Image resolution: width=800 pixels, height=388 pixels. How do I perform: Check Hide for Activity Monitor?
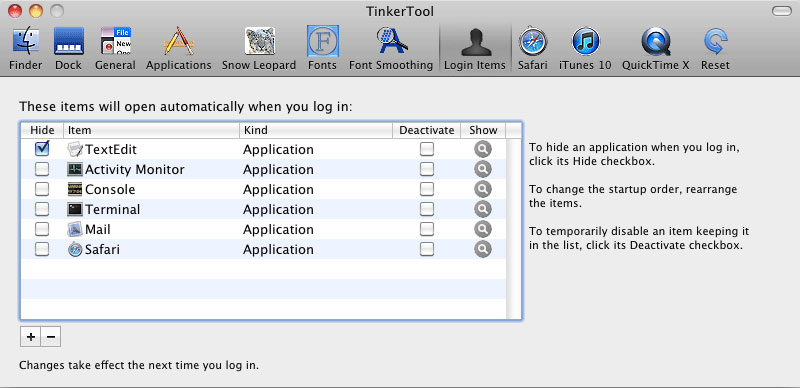(42, 169)
